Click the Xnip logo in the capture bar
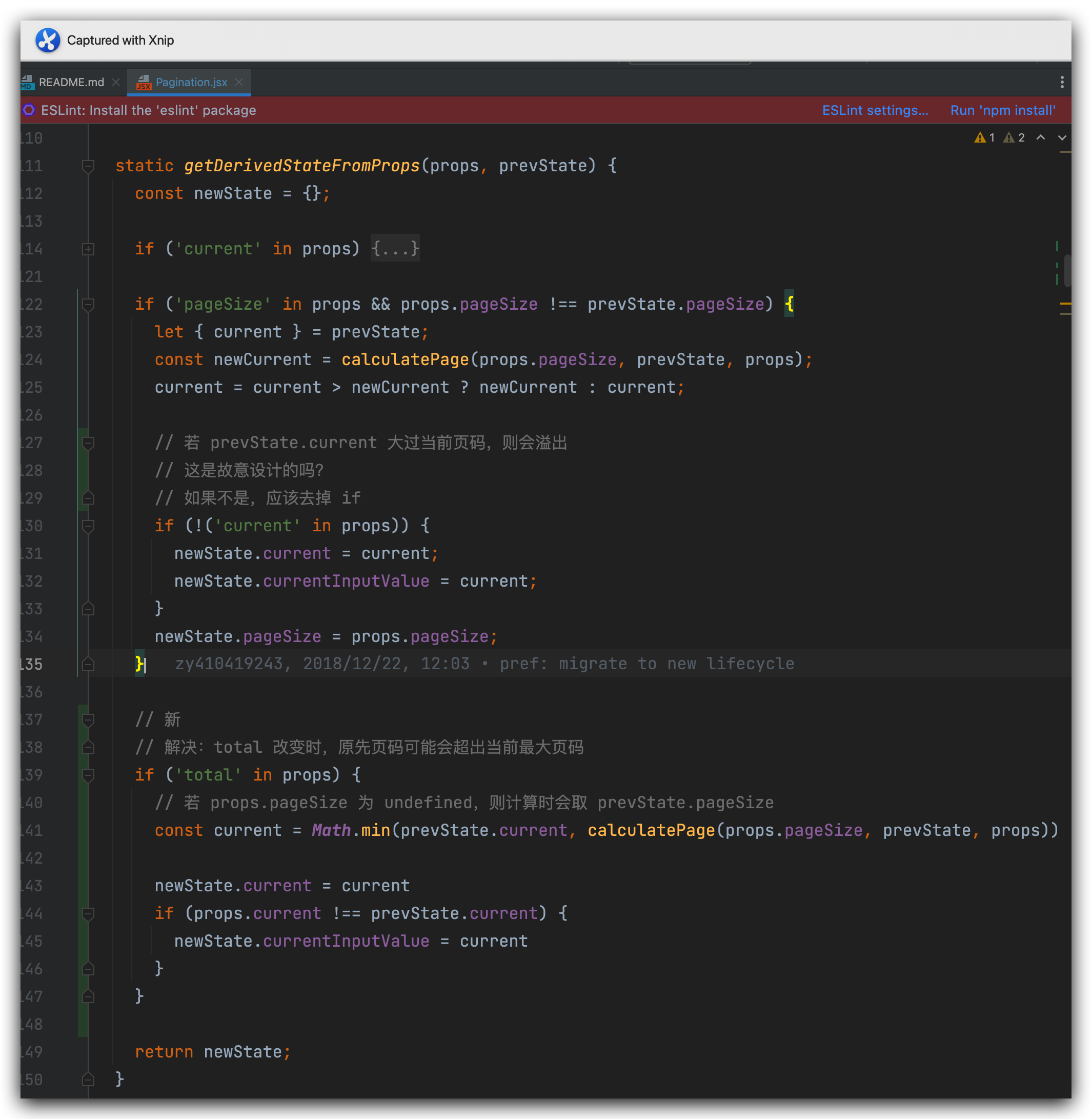This screenshot has height=1119, width=1092. click(x=48, y=40)
